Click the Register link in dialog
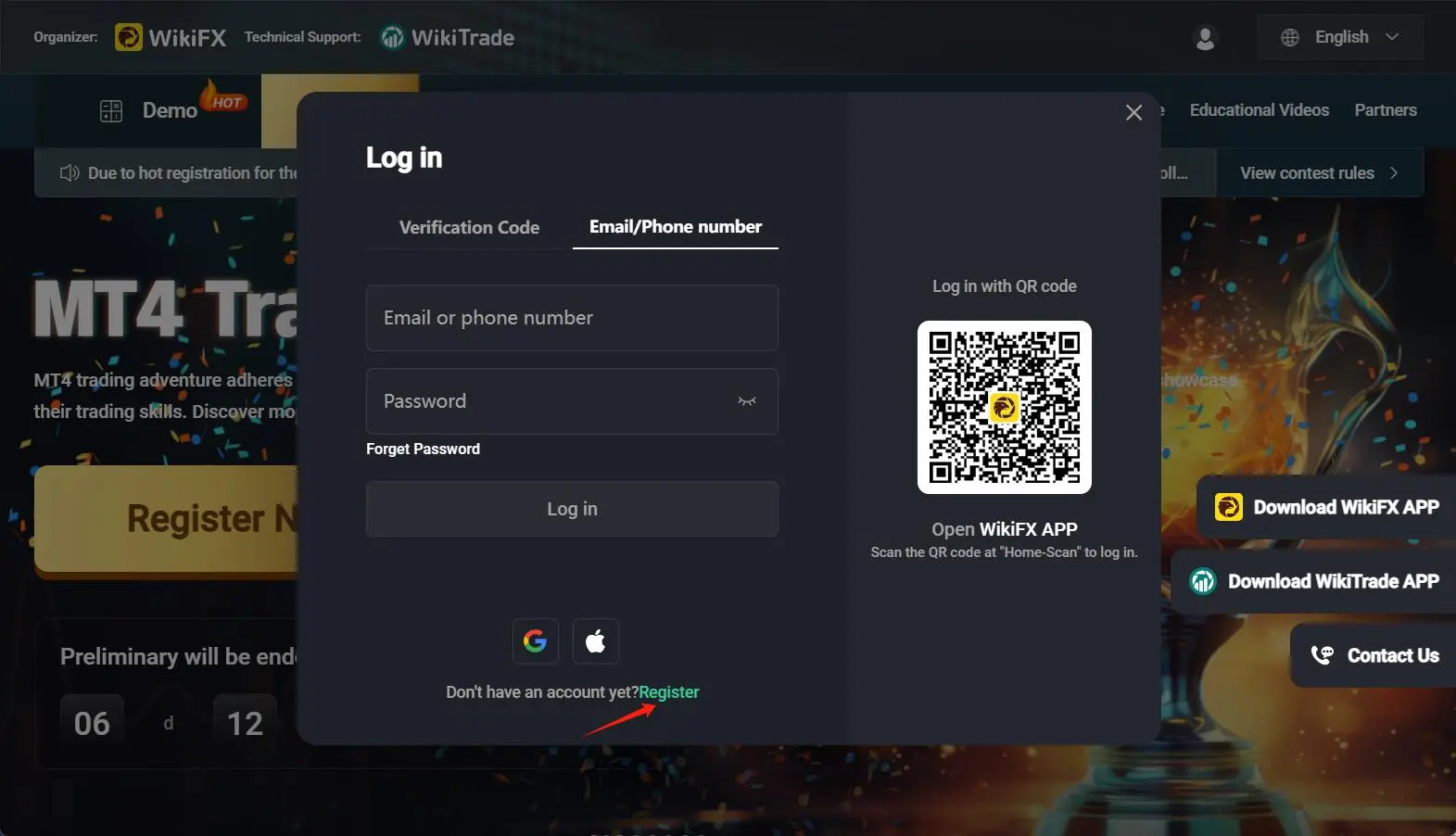Image resolution: width=1456 pixels, height=836 pixels. click(x=669, y=692)
